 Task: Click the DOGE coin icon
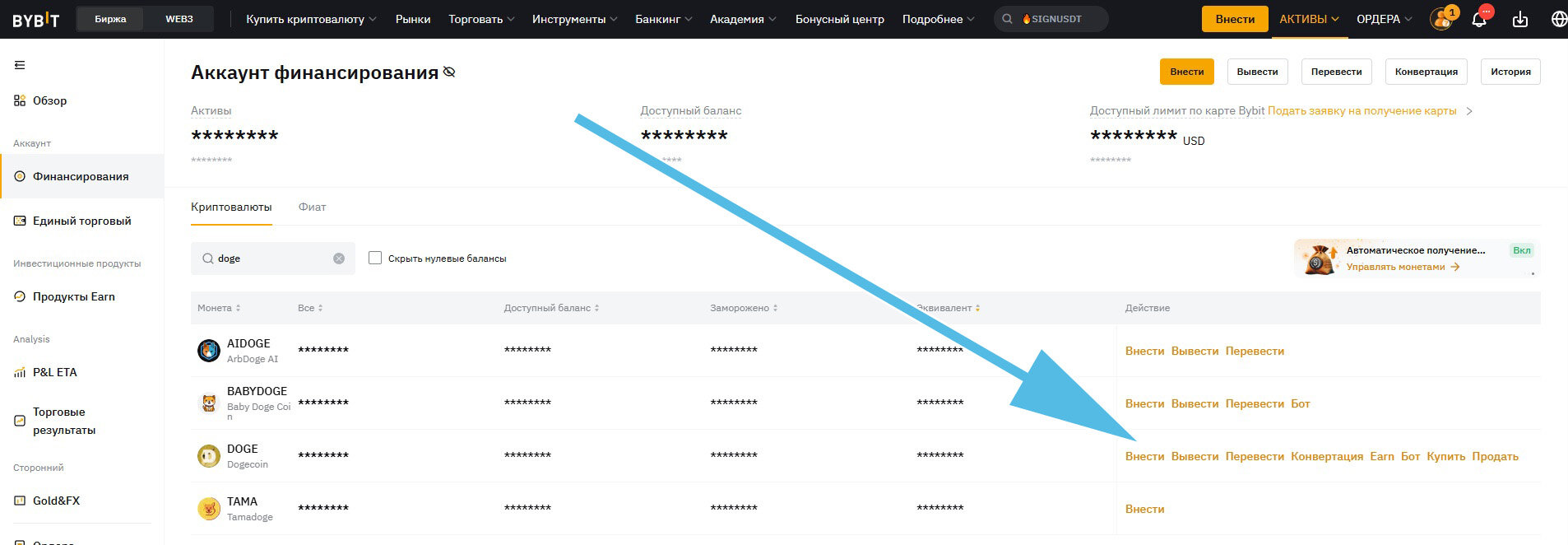tap(209, 456)
